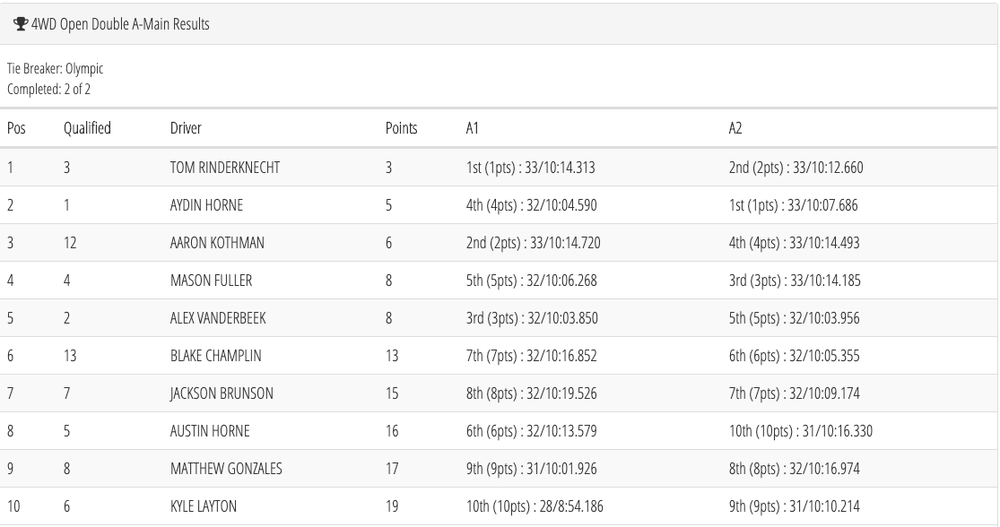This screenshot has width=1000, height=527.
Task: Click the A2 column header
Action: coord(736,128)
